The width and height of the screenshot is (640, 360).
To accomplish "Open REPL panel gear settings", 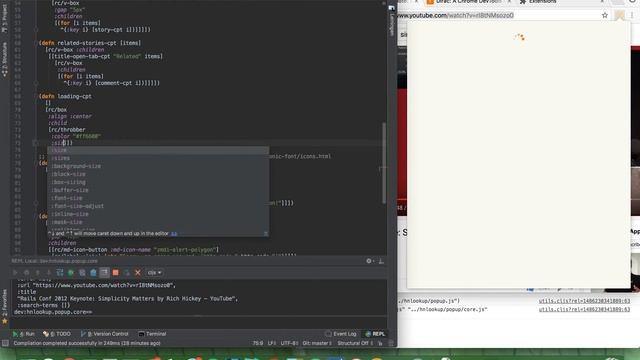I will [x=369, y=261].
